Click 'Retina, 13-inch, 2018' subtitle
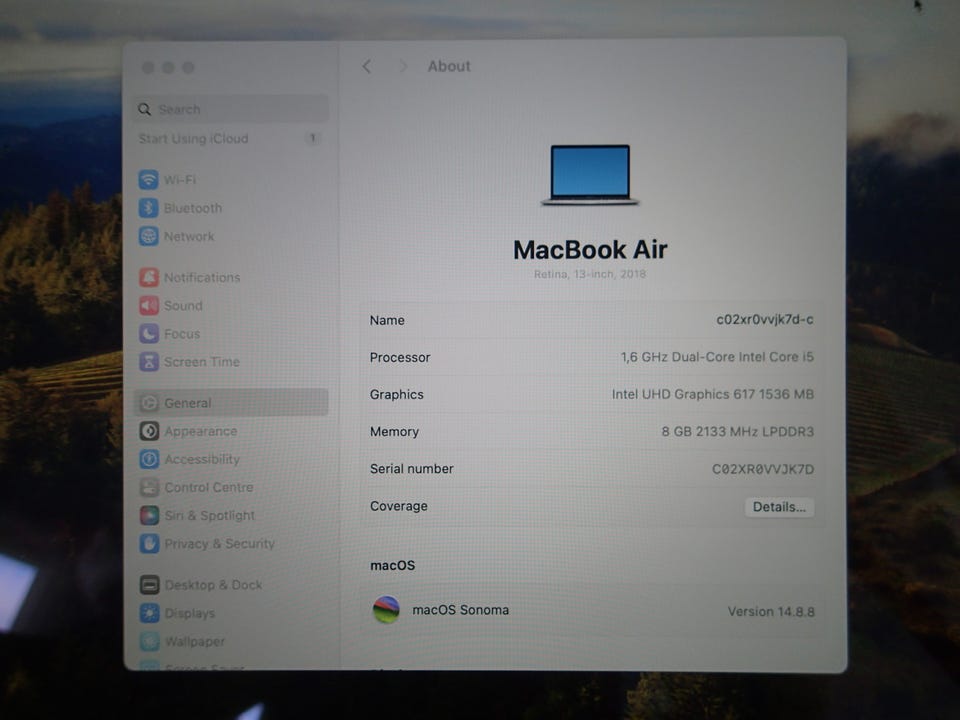The width and height of the screenshot is (960, 720). [590, 274]
